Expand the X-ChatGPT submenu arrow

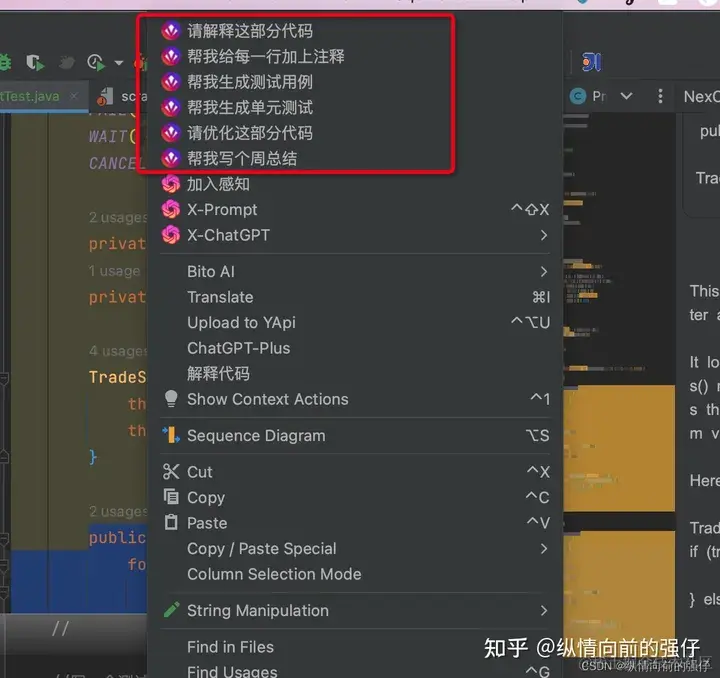(544, 235)
